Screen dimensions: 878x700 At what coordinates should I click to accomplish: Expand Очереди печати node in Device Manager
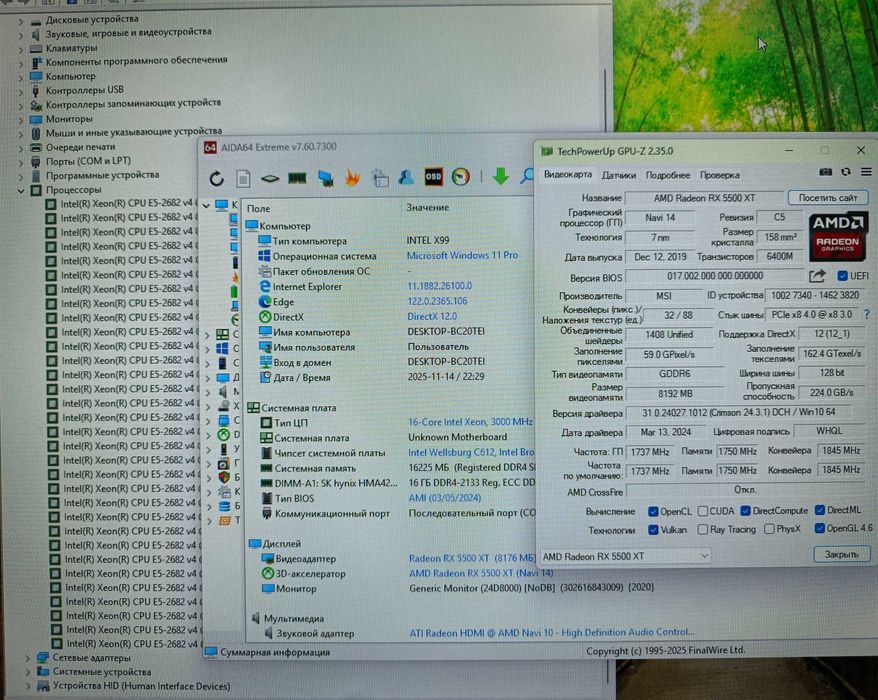click(21, 148)
